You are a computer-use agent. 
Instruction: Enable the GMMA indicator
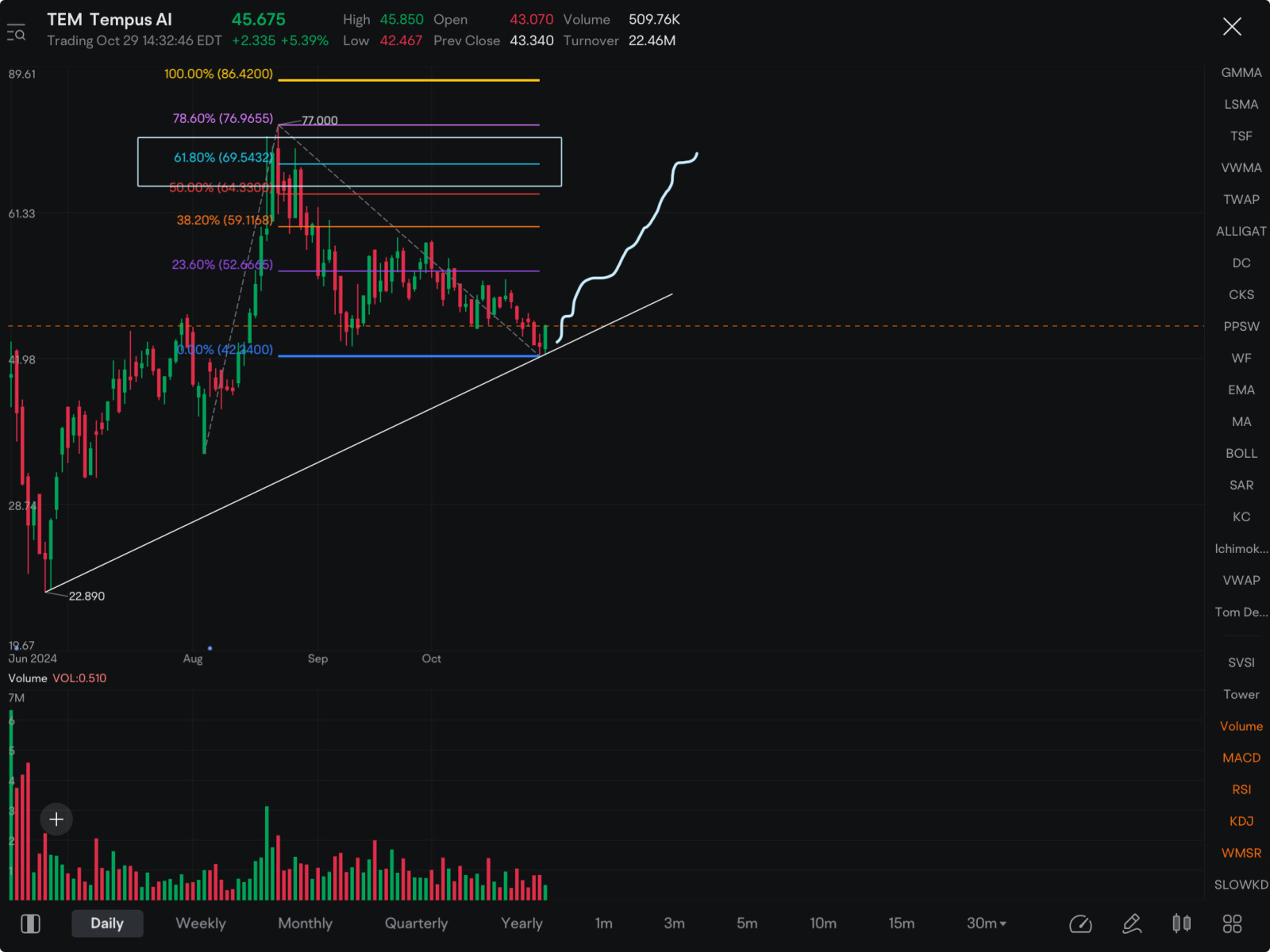click(x=1241, y=72)
